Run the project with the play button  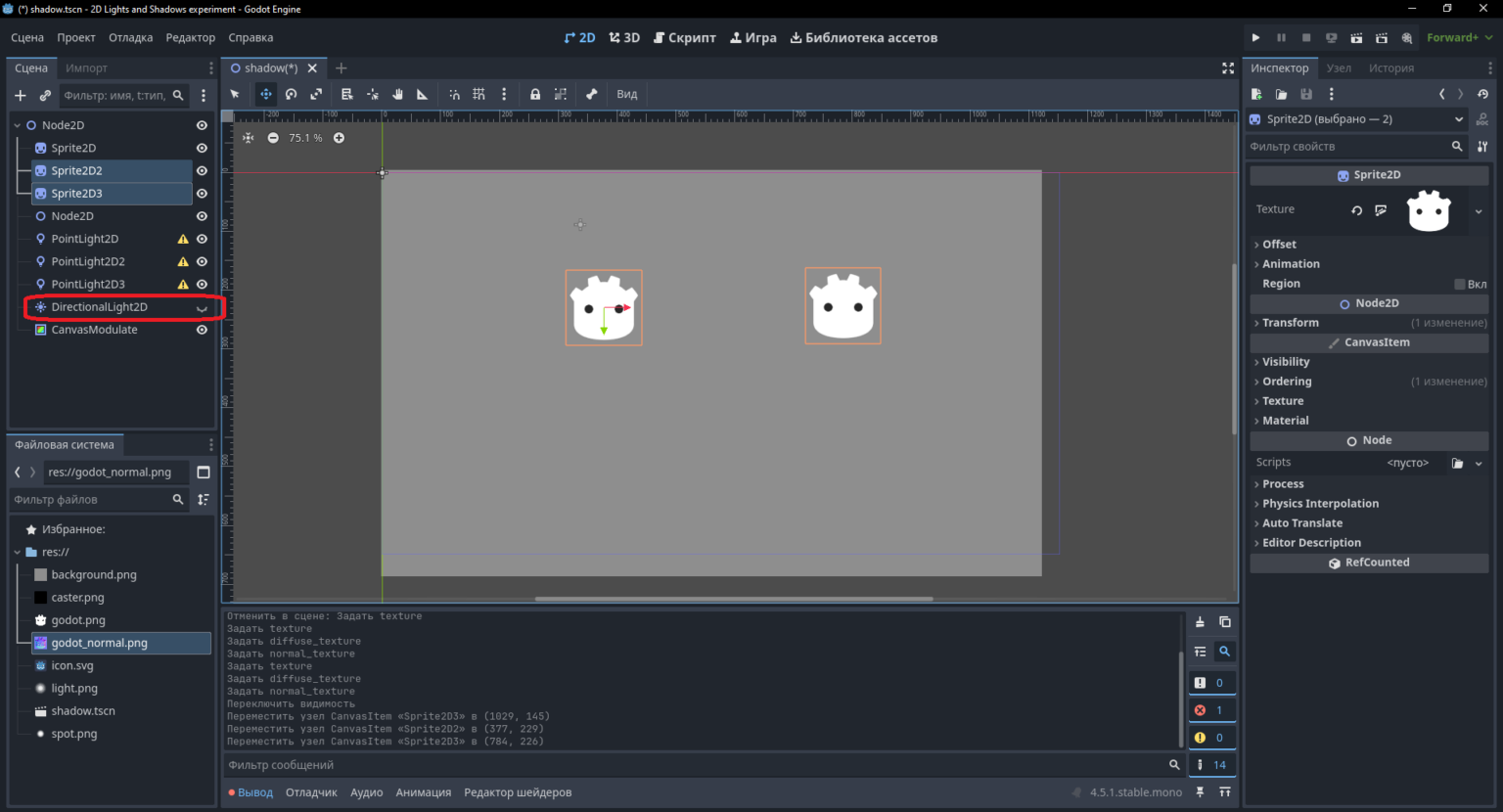(x=1255, y=37)
